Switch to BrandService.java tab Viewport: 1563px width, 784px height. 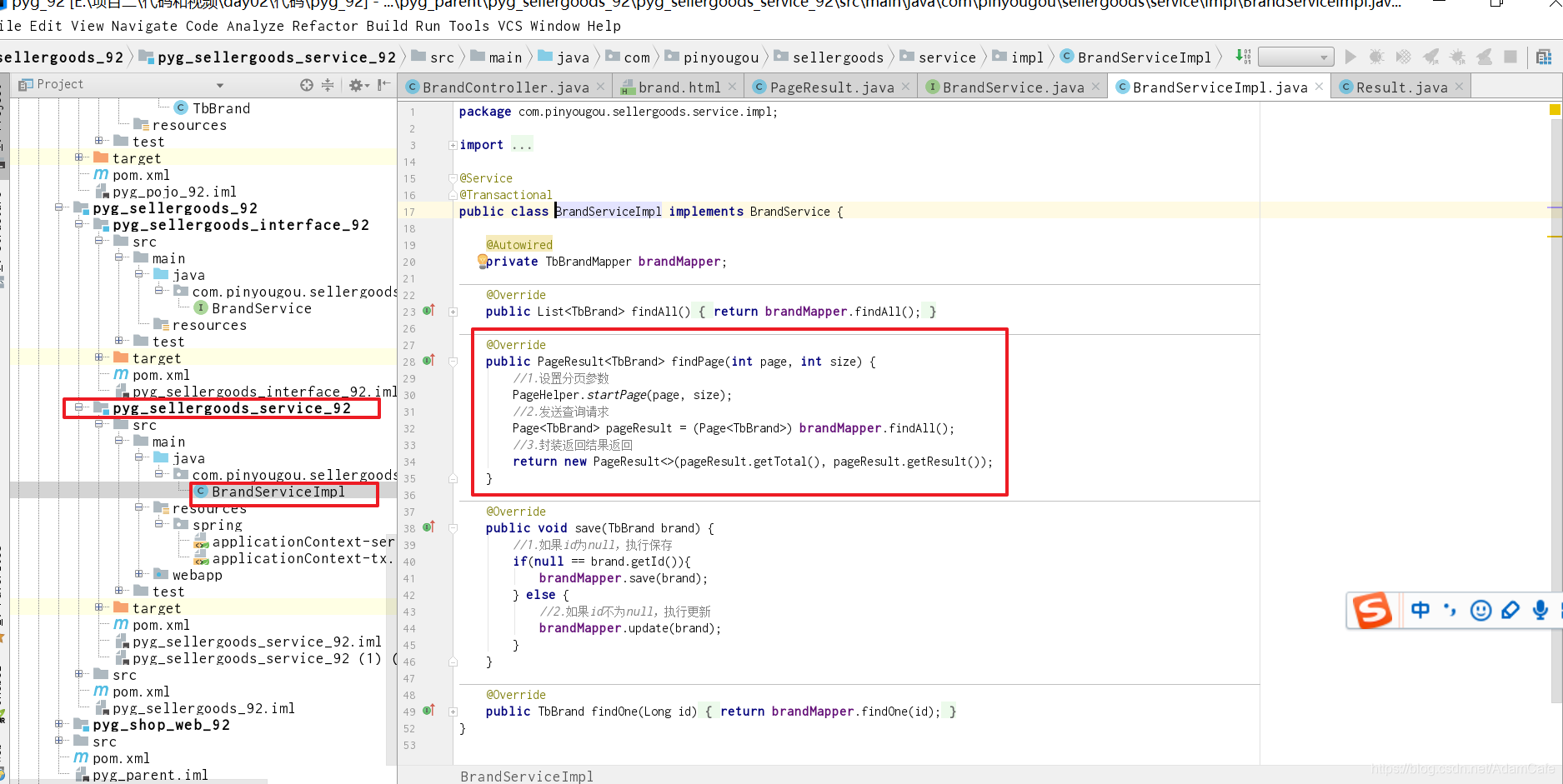1014,87
